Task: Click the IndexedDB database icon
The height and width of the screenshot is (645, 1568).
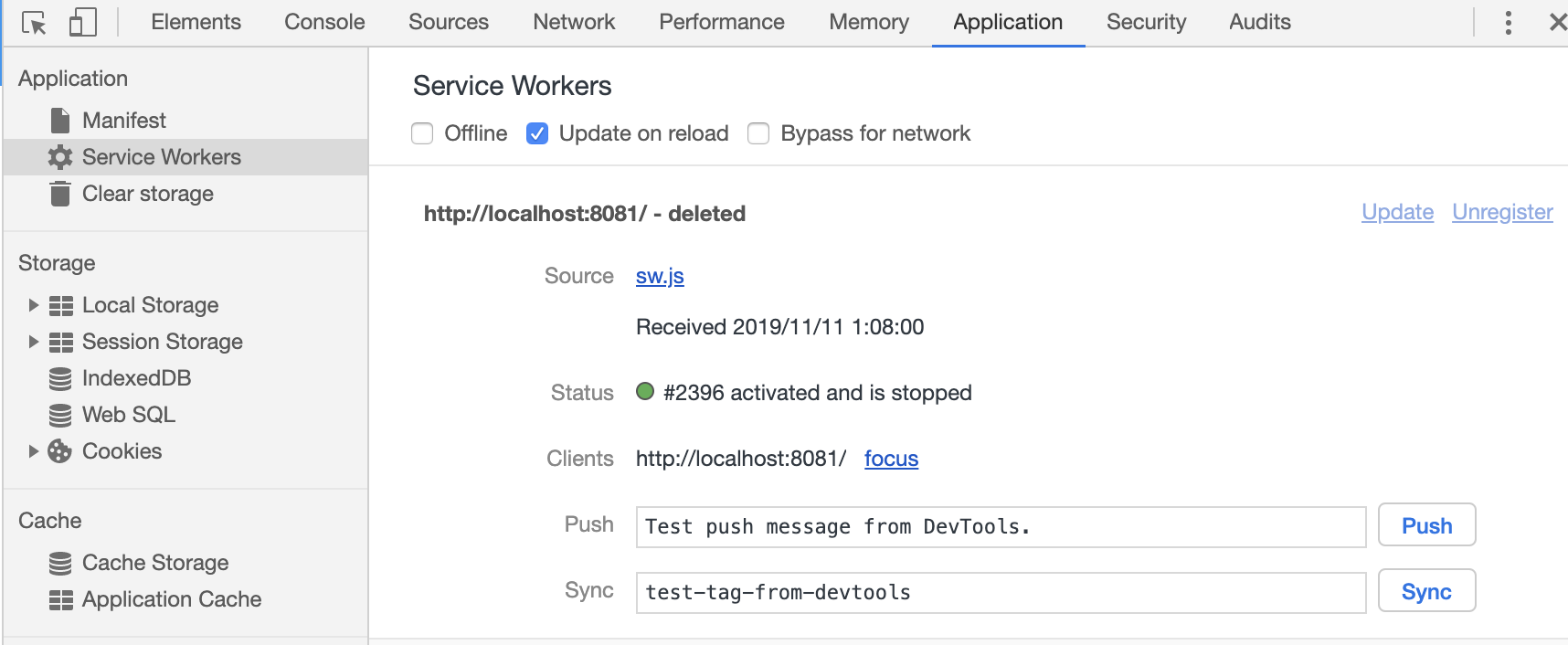Action: coord(60,378)
